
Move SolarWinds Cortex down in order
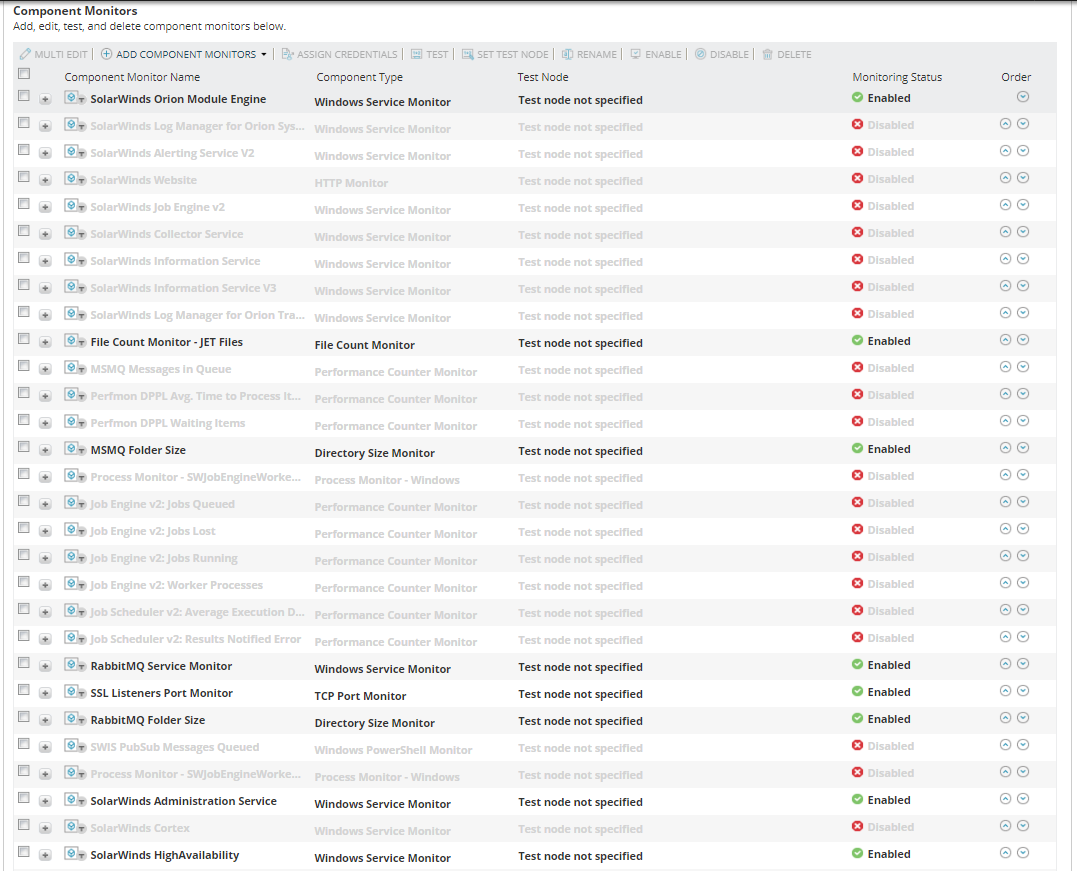(x=1023, y=826)
